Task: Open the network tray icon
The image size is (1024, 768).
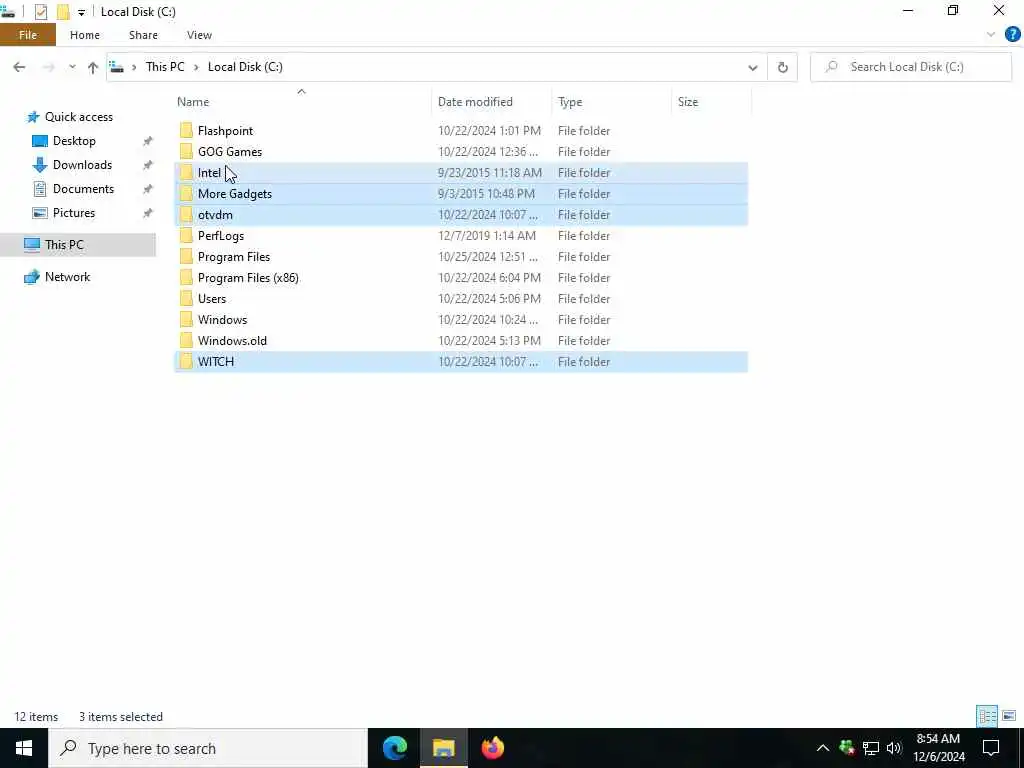Action: (x=871, y=748)
